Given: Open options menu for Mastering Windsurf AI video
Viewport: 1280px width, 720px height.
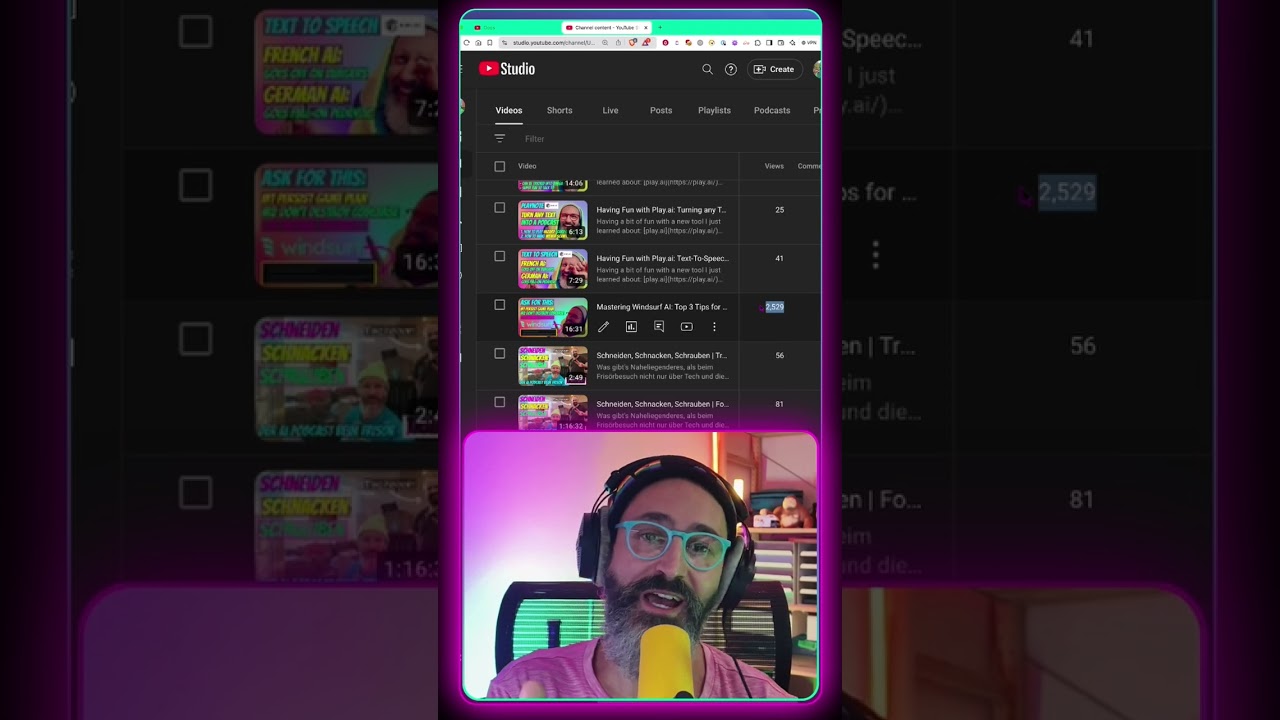Looking at the screenshot, I should pos(714,327).
